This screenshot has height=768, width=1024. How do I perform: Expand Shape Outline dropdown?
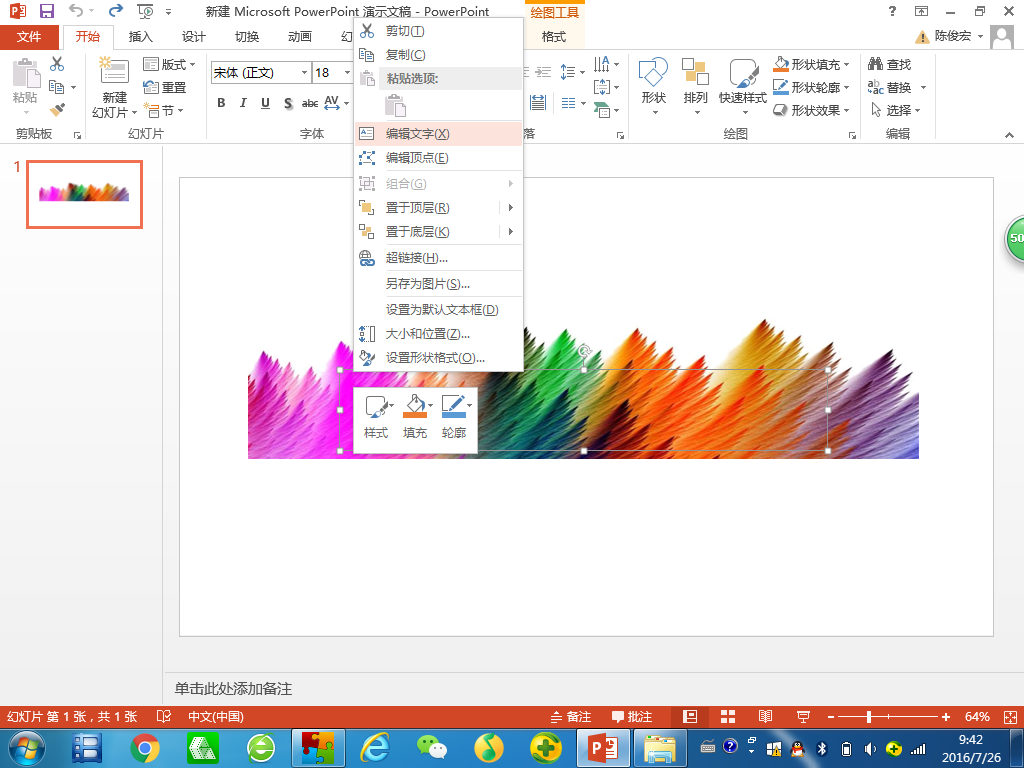pos(846,87)
